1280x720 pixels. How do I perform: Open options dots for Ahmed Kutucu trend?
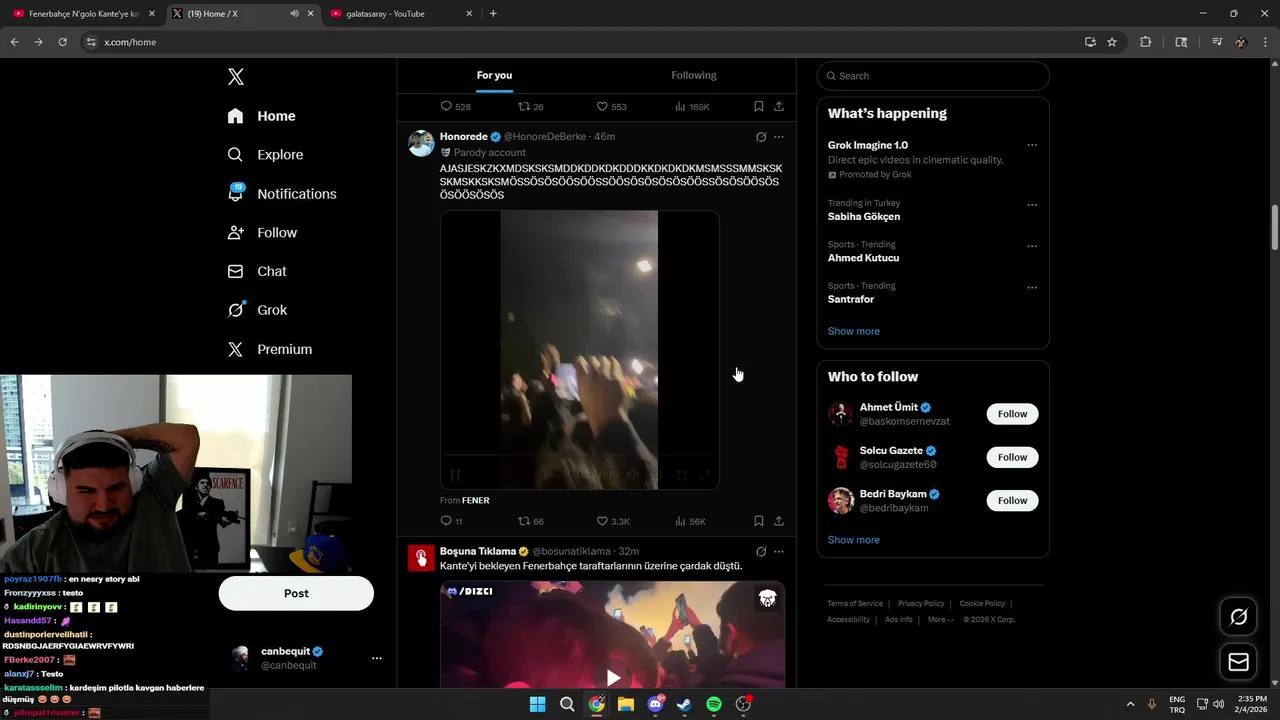(x=1032, y=247)
